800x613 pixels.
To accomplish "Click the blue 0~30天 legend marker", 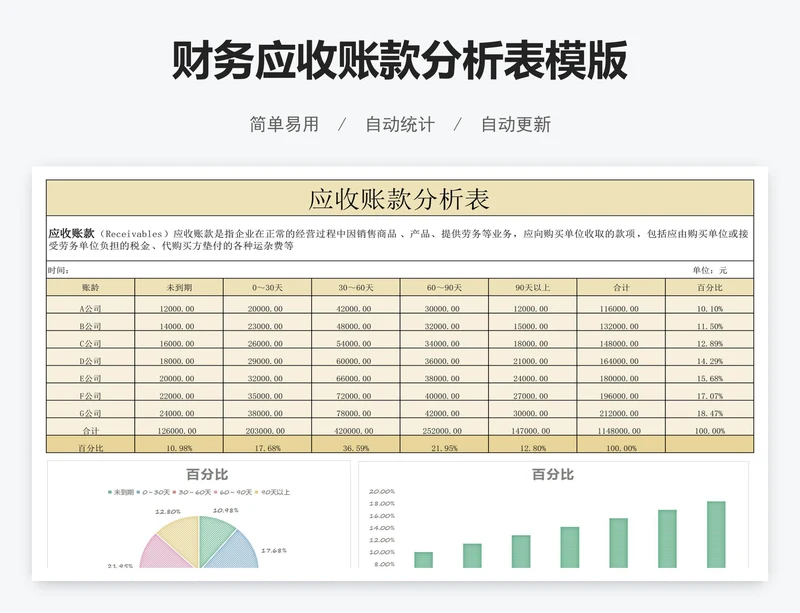I will click(x=138, y=492).
